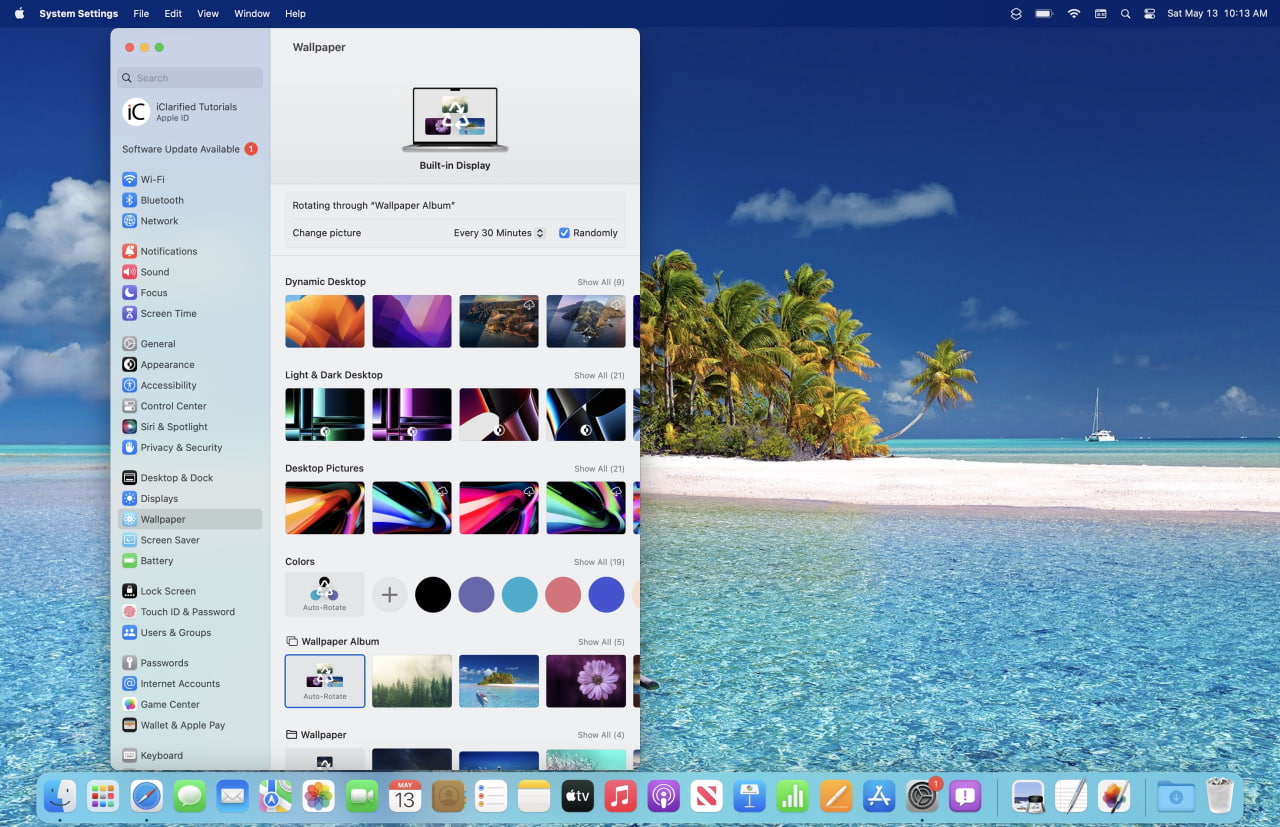
Task: Select the Screen Saver pane
Action: [x=171, y=540]
